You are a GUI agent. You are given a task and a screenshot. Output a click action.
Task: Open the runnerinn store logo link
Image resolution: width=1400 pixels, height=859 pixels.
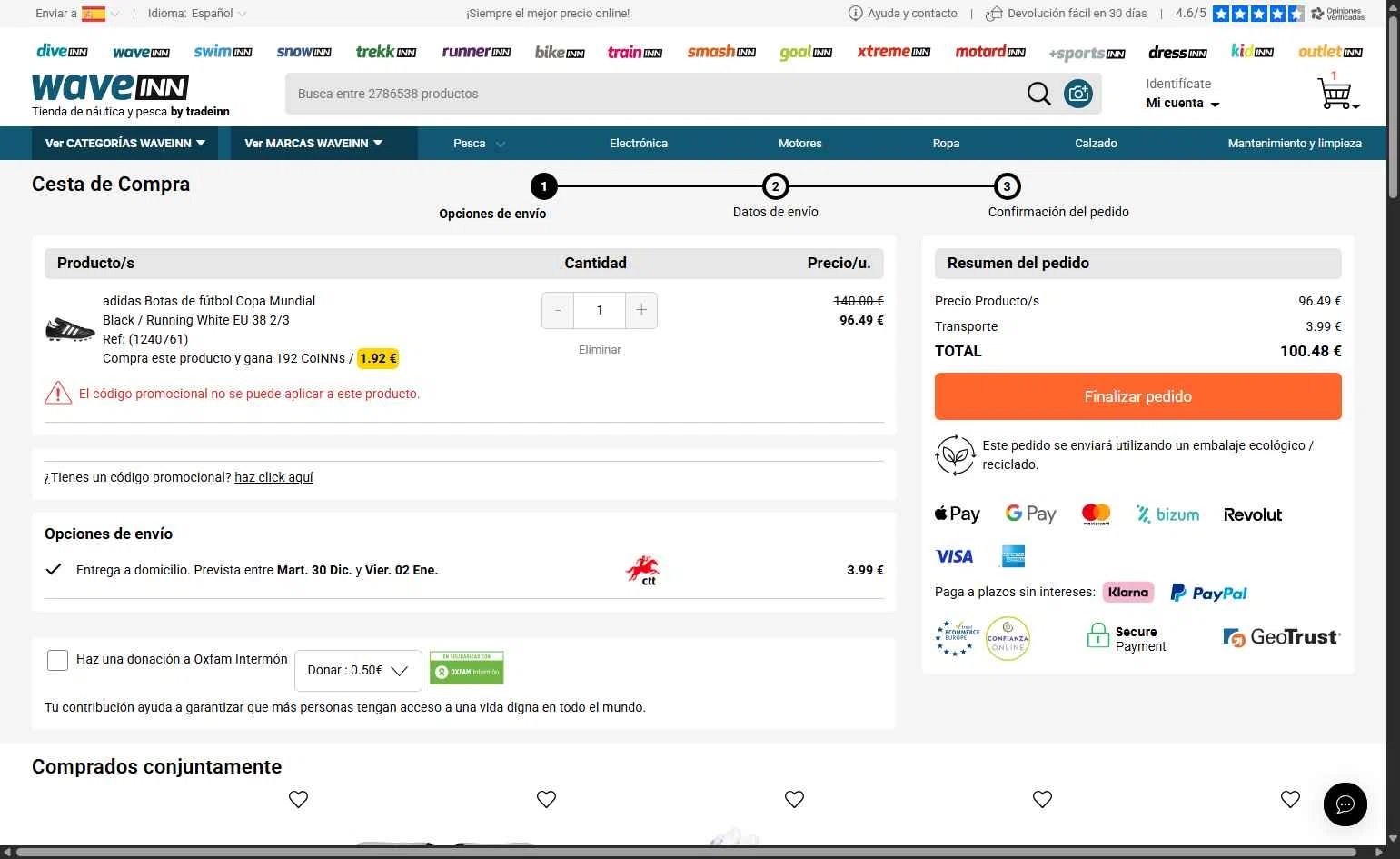pos(476,52)
